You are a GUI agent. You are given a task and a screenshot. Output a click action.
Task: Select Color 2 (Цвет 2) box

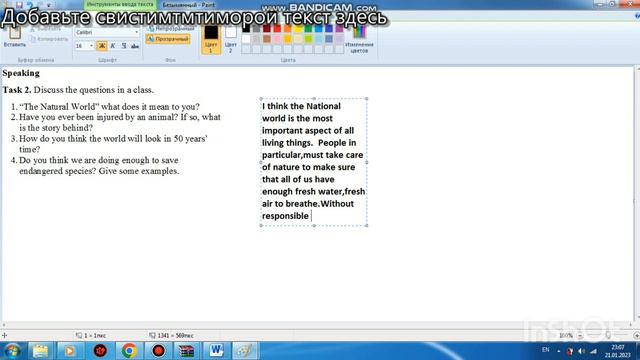pyautogui.click(x=231, y=40)
